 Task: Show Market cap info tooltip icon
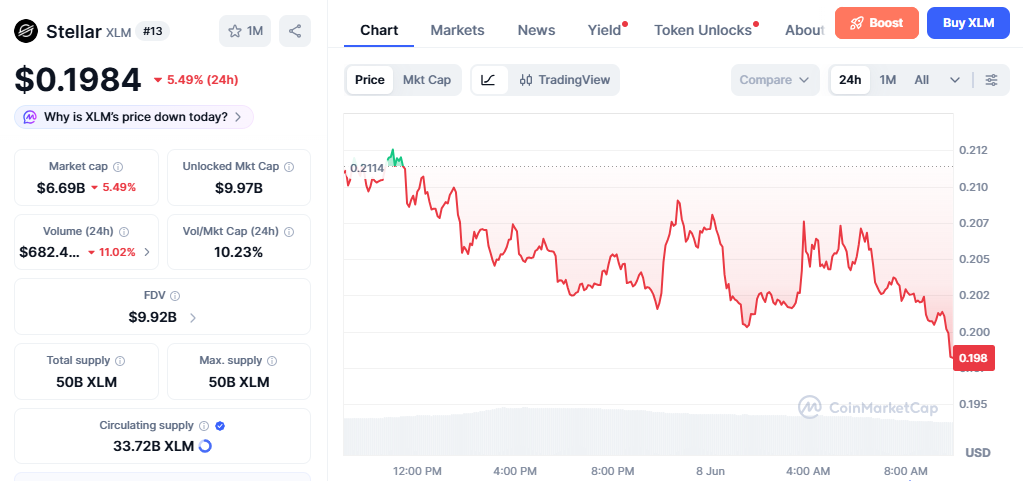pyautogui.click(x=119, y=167)
